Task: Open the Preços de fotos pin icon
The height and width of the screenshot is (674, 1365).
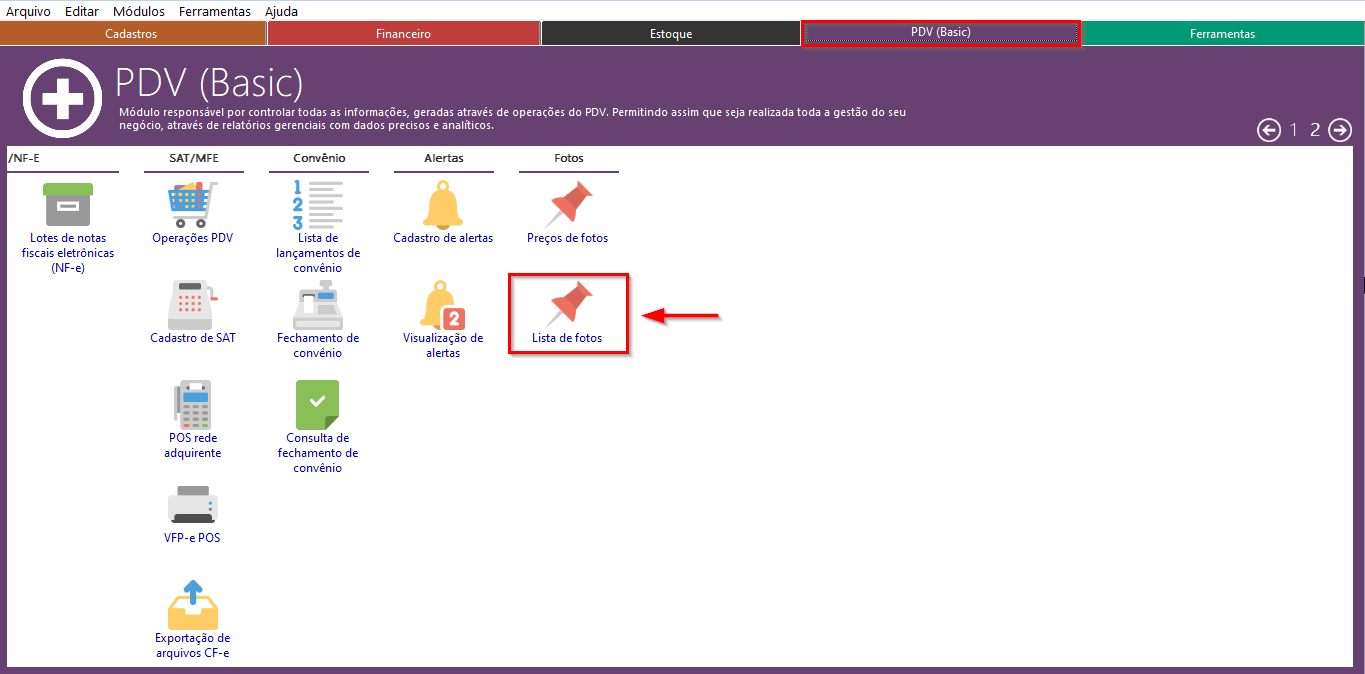Action: [570, 204]
